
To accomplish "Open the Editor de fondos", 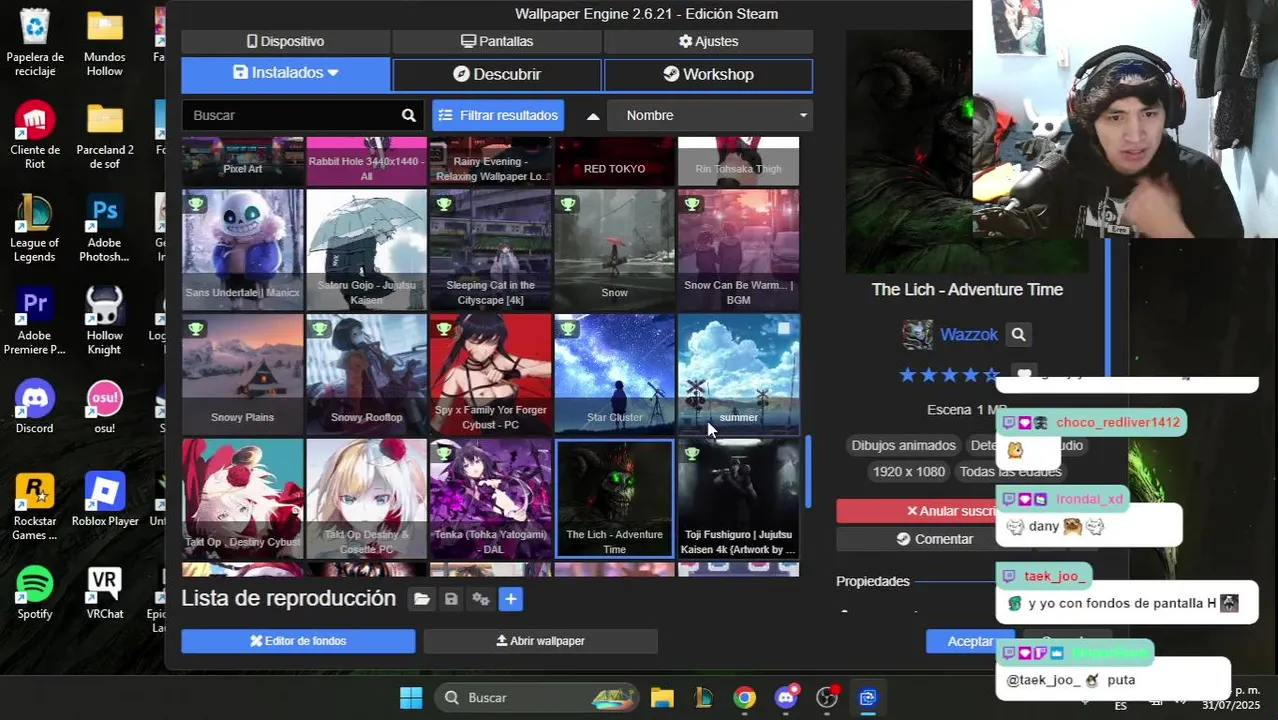I will pos(298,641).
